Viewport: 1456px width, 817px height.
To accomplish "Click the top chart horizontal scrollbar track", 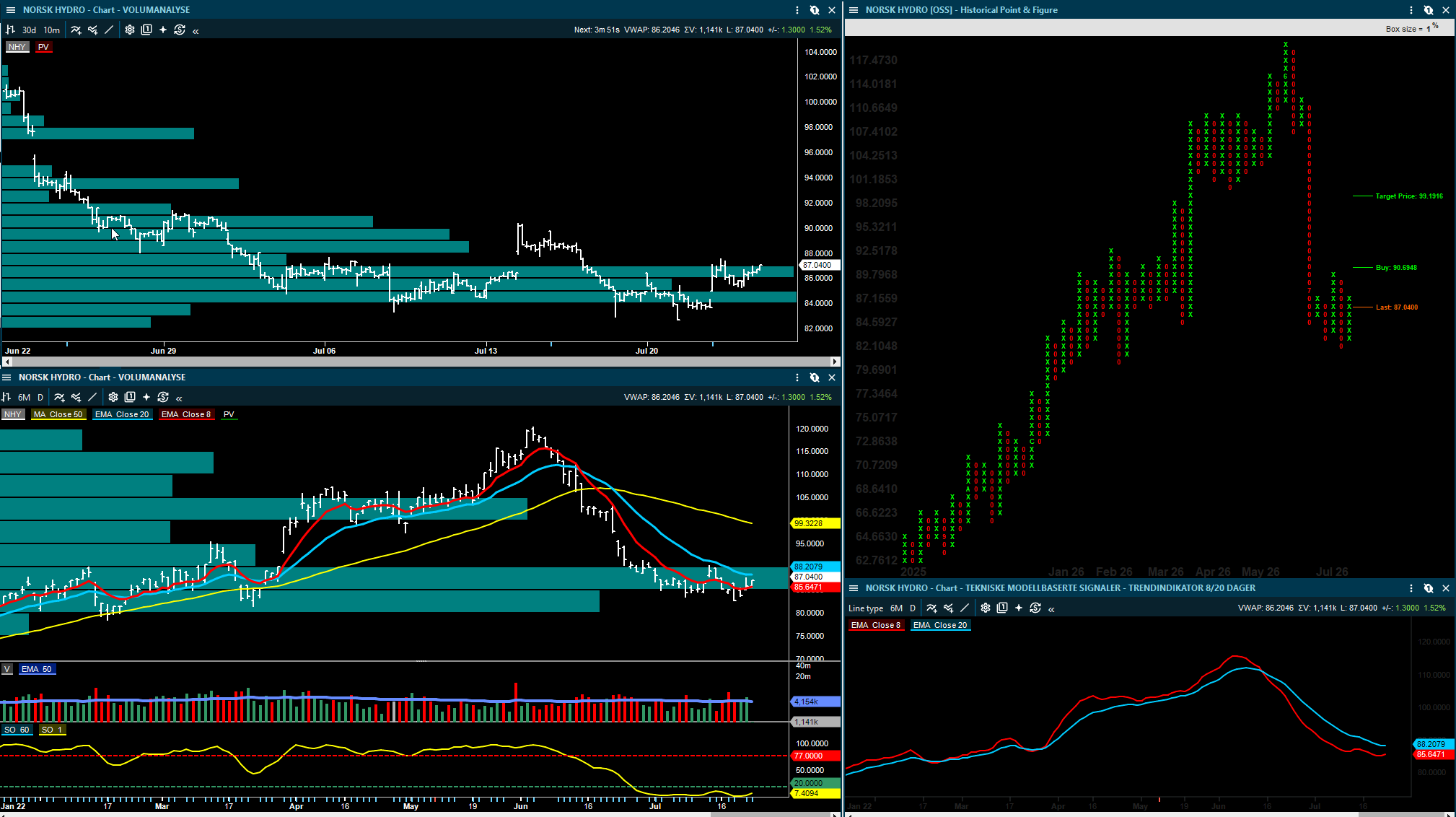I will coord(418,362).
